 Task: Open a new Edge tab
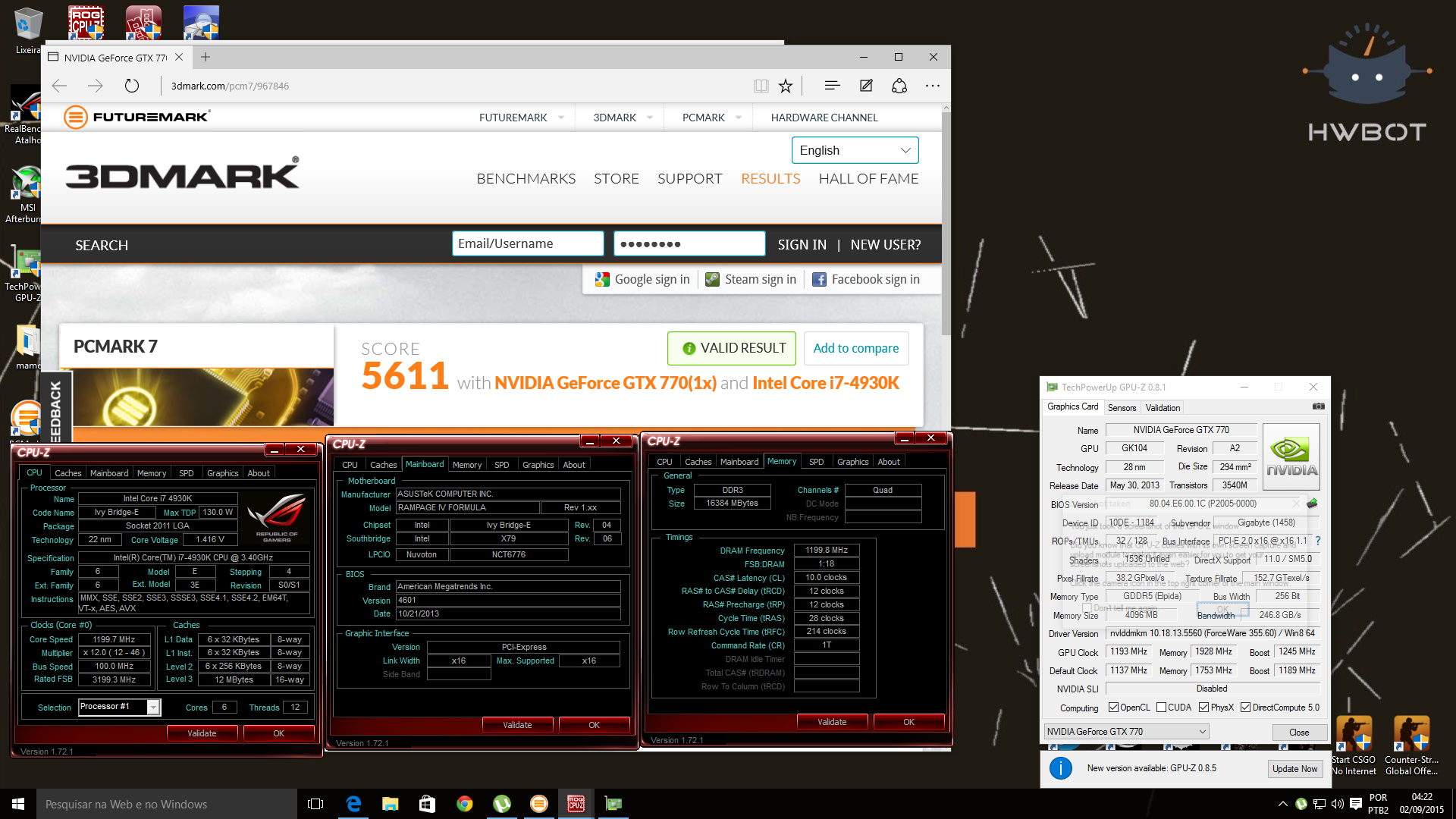[x=206, y=57]
